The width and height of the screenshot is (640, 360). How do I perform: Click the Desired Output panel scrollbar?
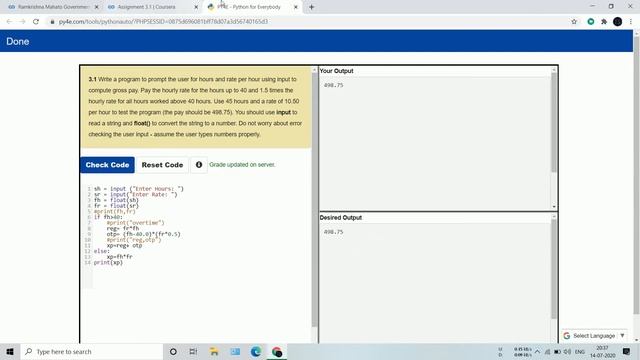(x=554, y=269)
